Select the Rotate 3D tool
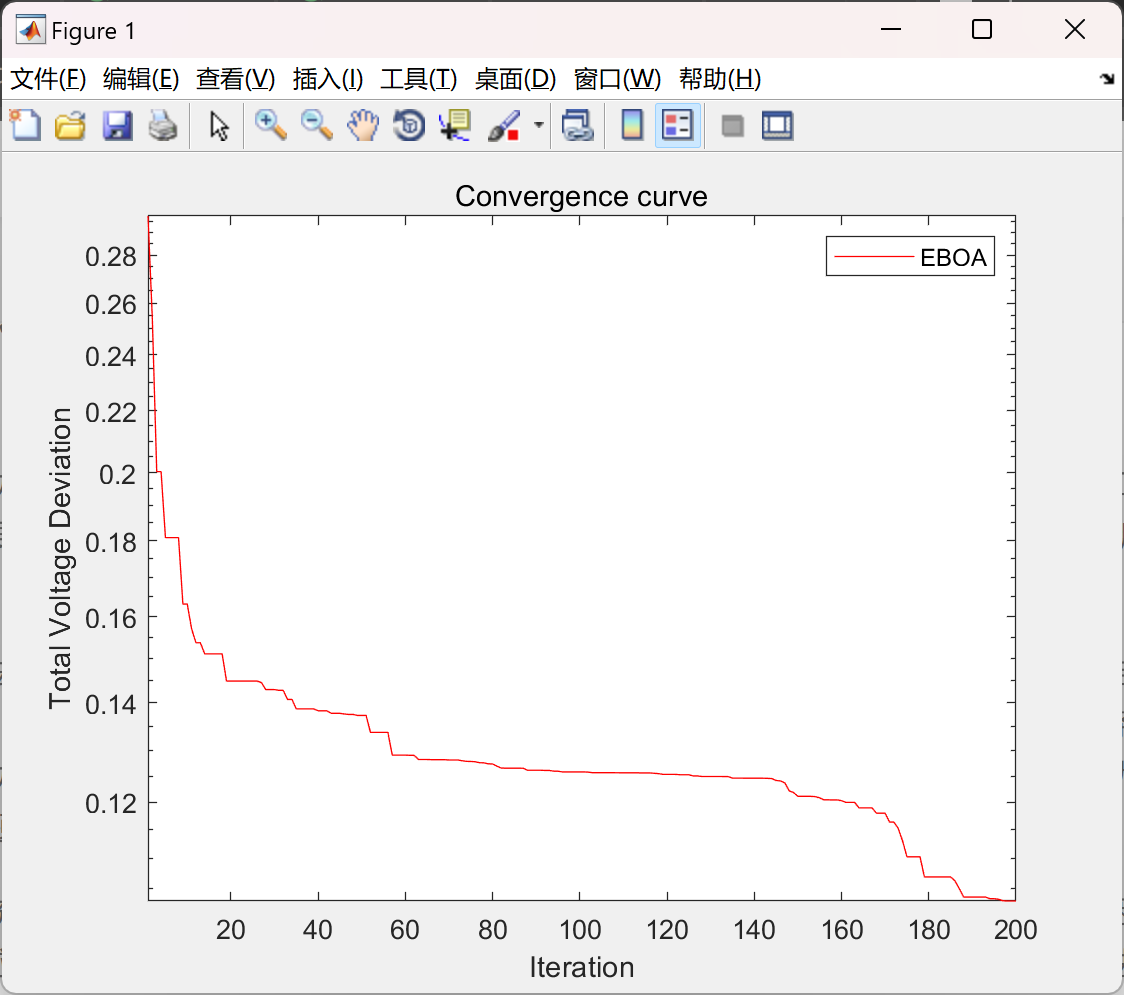 [409, 125]
